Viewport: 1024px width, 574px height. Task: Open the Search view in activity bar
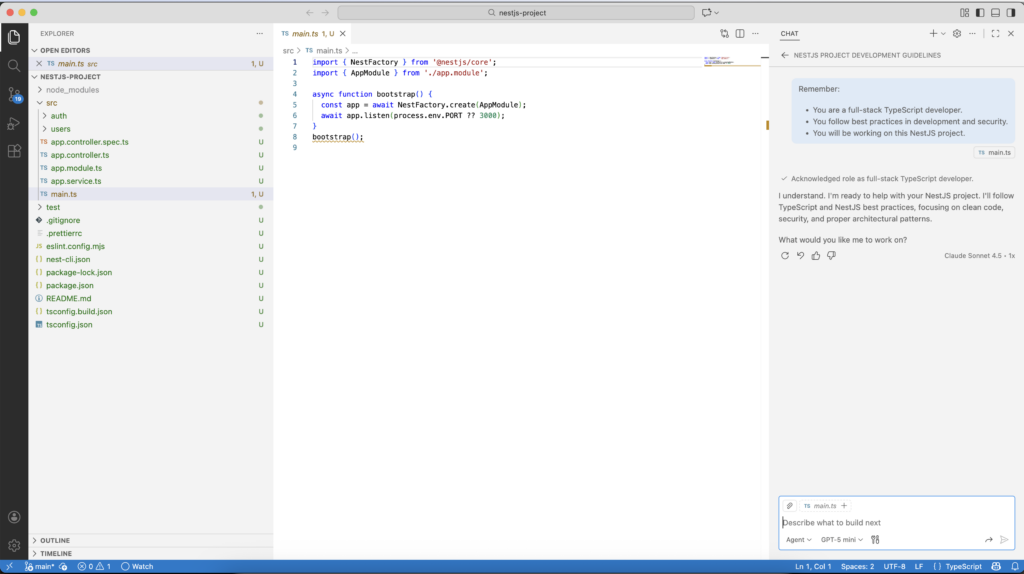click(14, 65)
